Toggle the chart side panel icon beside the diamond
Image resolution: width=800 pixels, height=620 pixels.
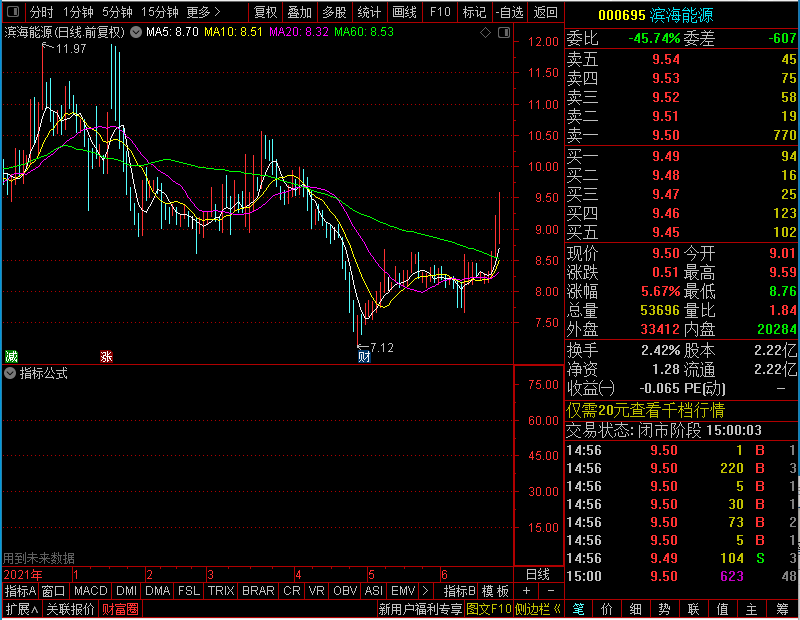pos(504,33)
